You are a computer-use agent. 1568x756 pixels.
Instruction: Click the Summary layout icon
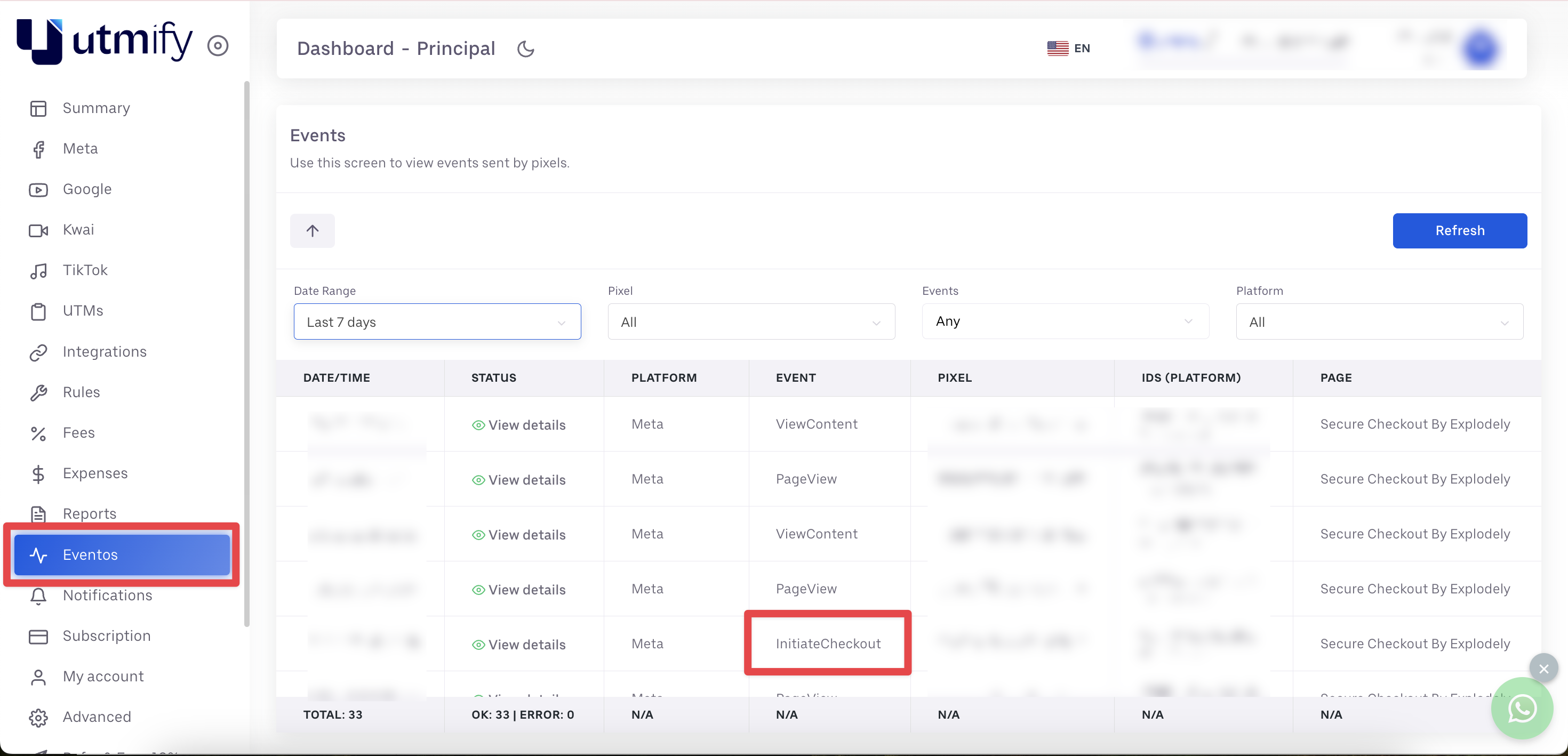tap(38, 108)
